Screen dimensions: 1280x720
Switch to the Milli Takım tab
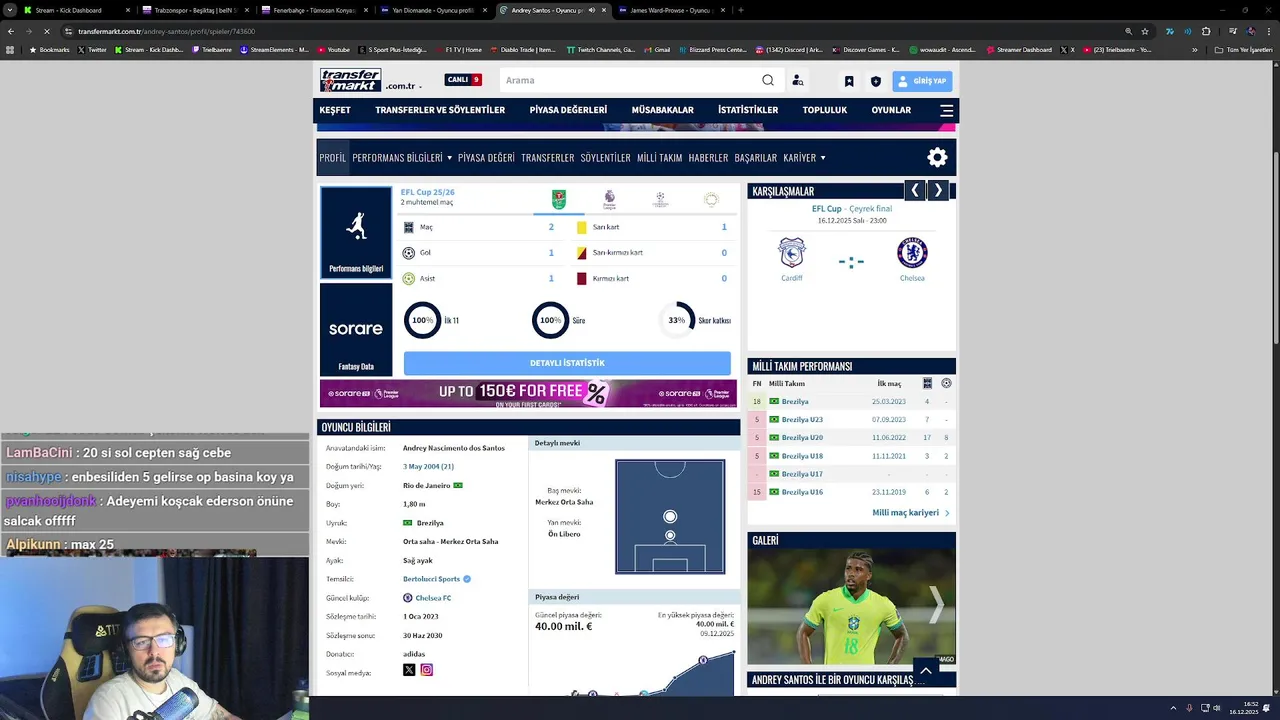(x=659, y=158)
